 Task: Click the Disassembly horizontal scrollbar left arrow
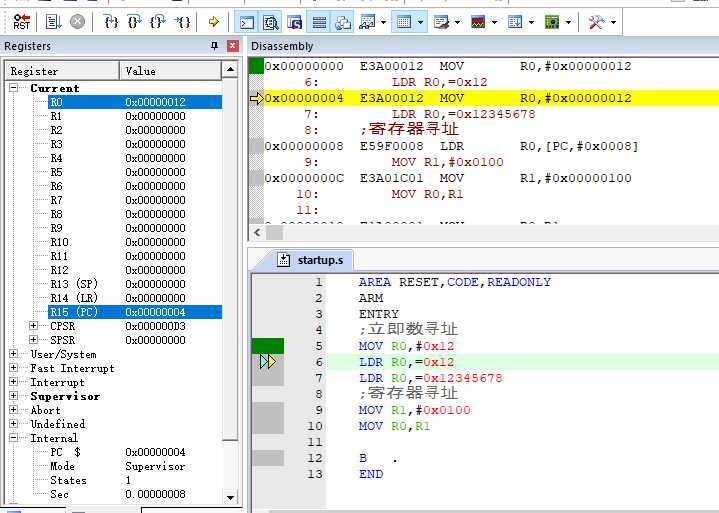(x=258, y=232)
